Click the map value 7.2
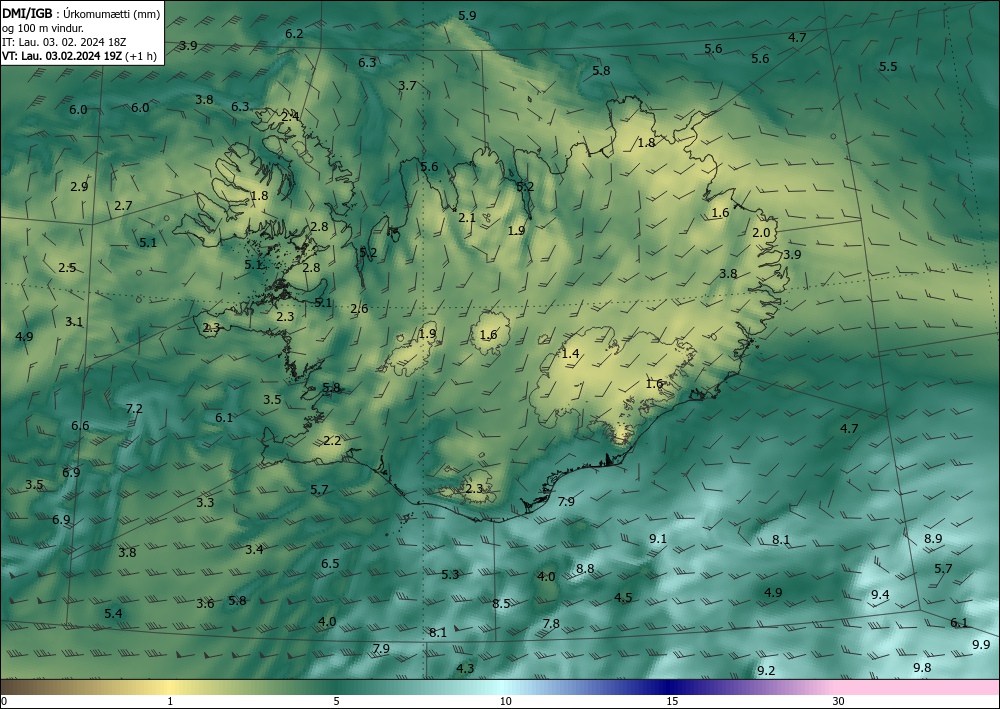This screenshot has width=1000, height=709. pyautogui.click(x=134, y=408)
